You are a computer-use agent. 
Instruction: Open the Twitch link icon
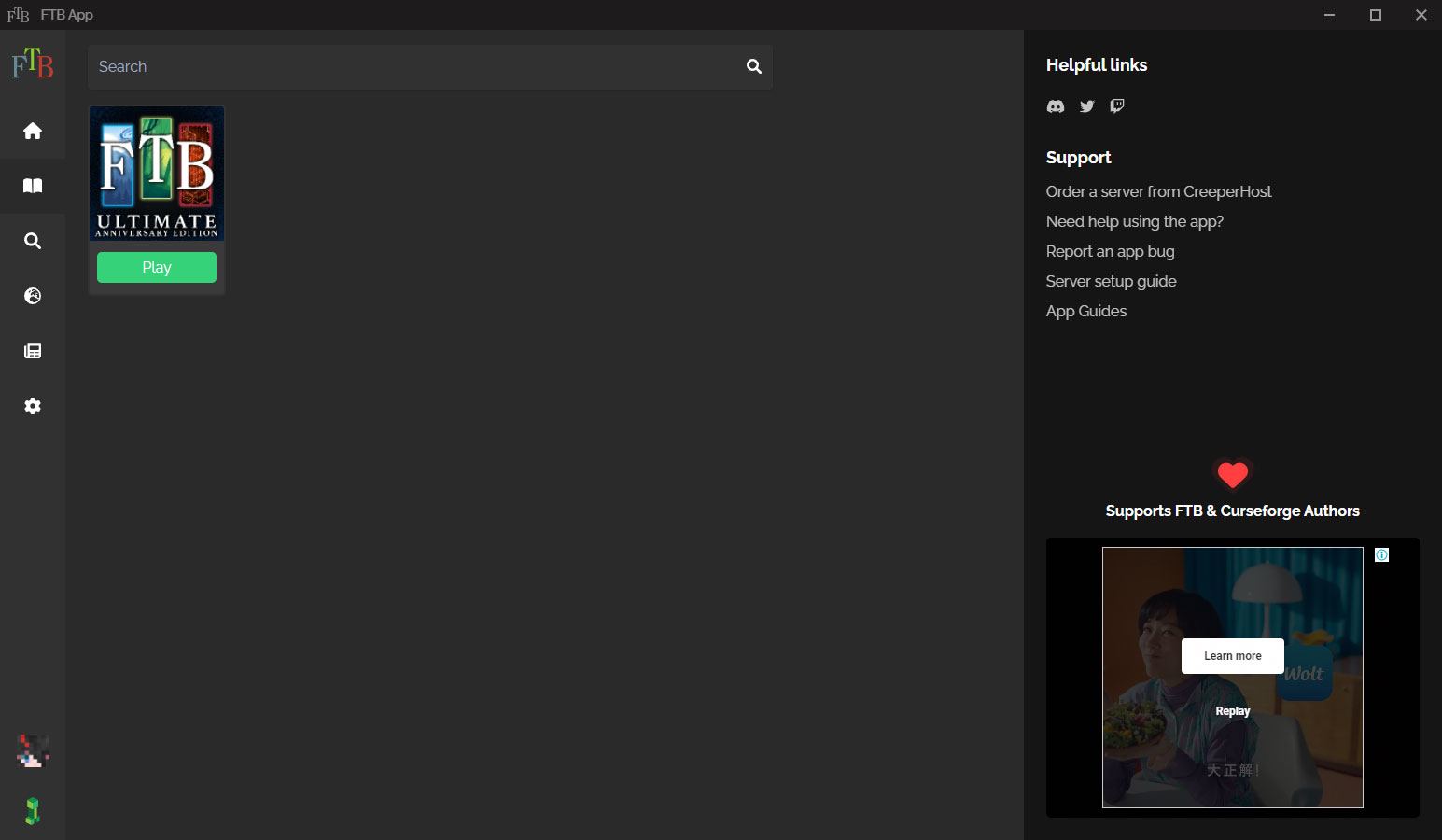tap(1117, 105)
